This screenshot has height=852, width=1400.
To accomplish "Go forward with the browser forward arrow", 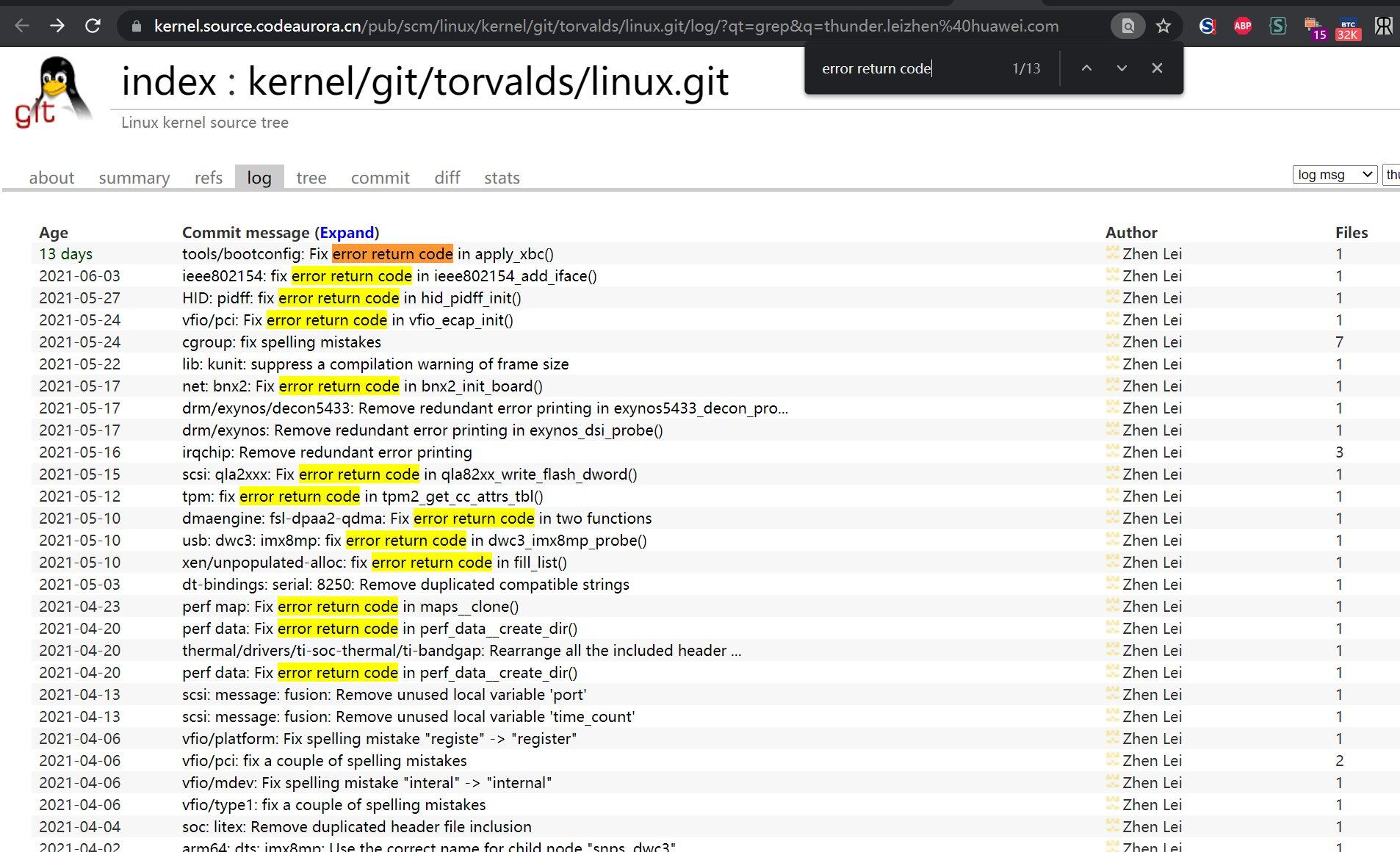I will click(57, 26).
